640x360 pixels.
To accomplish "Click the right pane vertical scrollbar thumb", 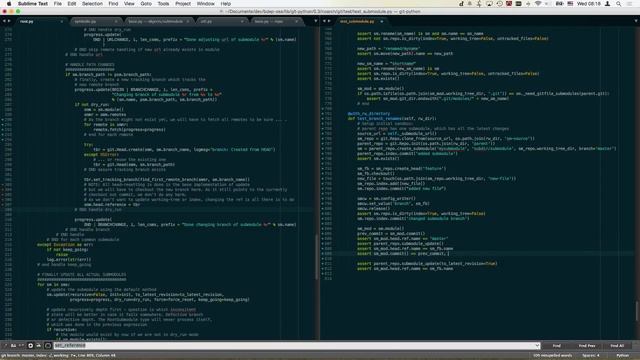I will coord(637,311).
